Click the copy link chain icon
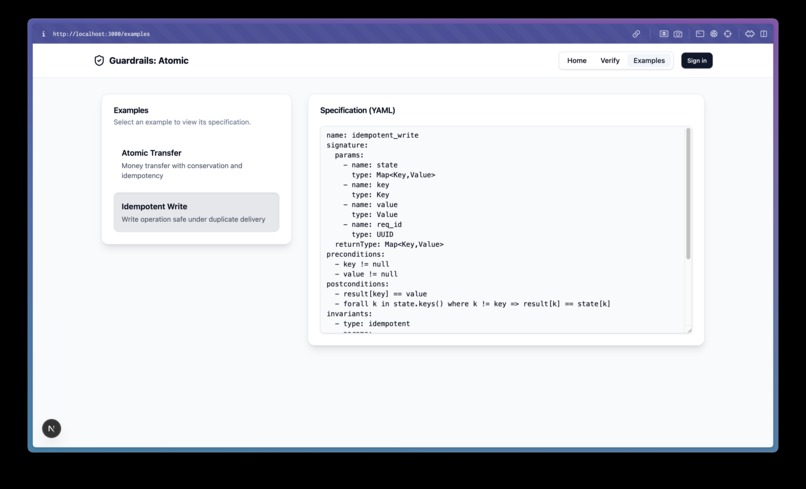The height and width of the screenshot is (489, 806). pos(636,34)
